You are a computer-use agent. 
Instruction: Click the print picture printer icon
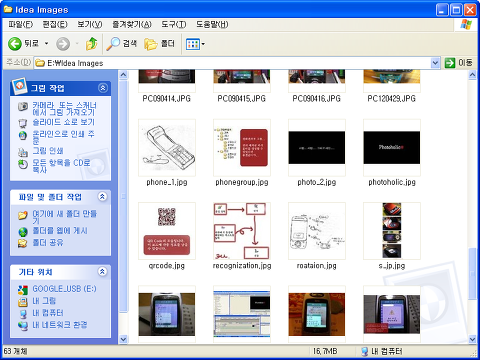(23, 152)
